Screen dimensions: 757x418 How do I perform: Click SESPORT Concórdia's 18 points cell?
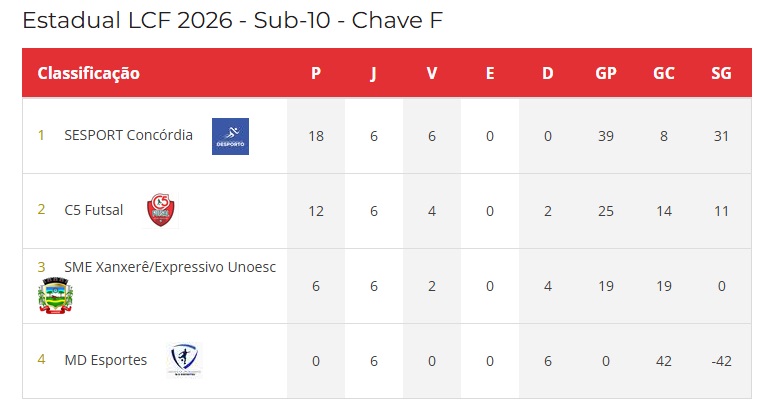(x=316, y=136)
